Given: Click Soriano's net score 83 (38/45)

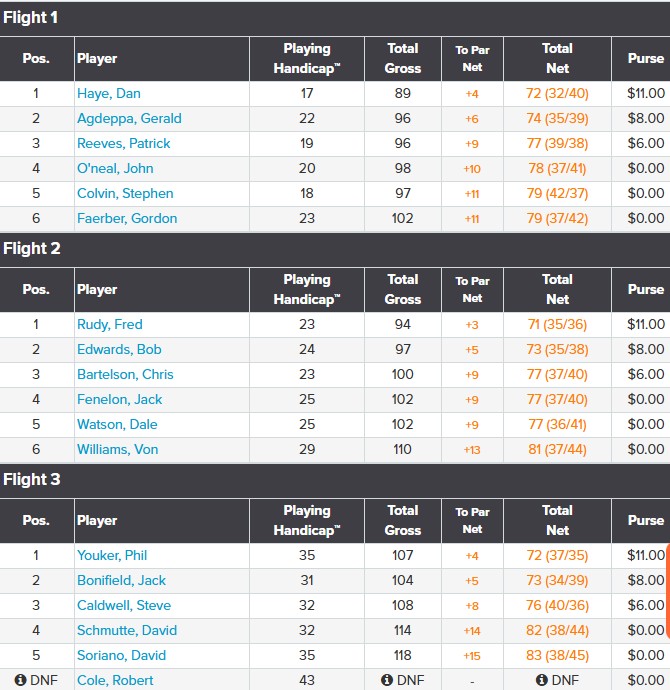Looking at the screenshot, I should coord(557,655).
